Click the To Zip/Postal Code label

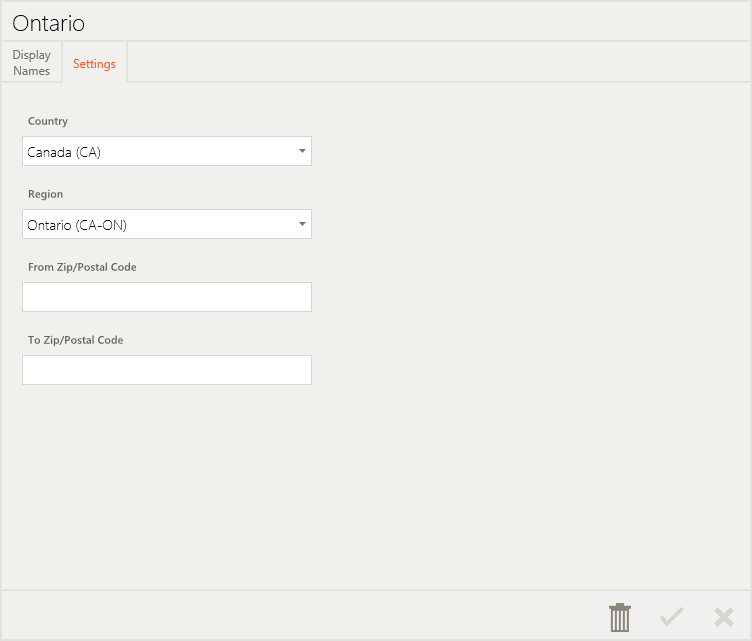[x=75, y=340]
